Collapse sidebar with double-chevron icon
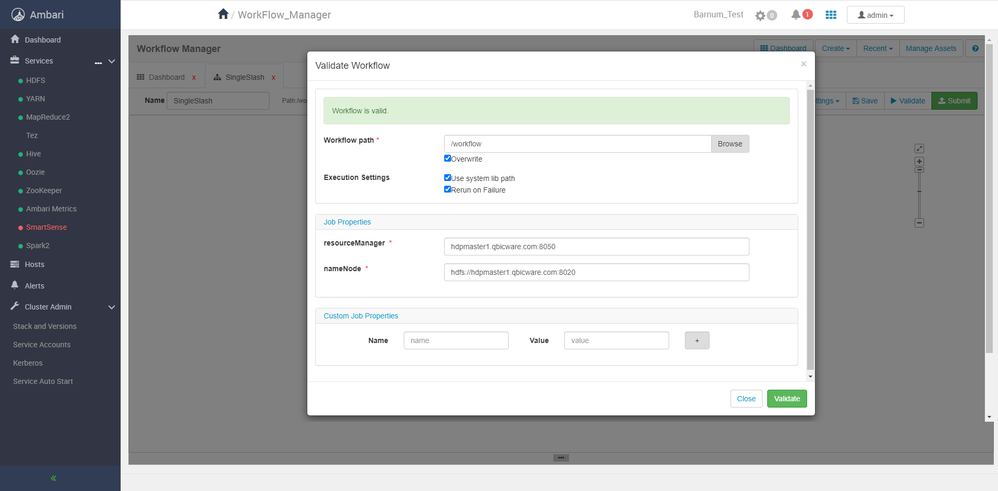998x491 pixels. coord(53,478)
